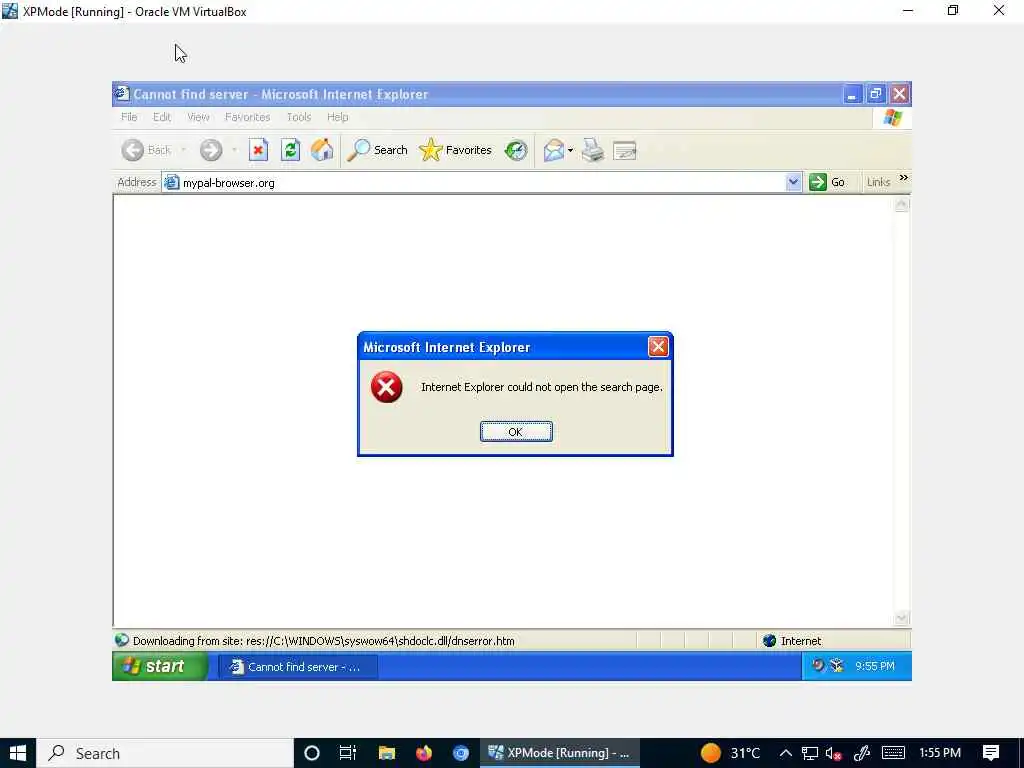Open the History clock icon
The image size is (1024, 768).
click(516, 150)
